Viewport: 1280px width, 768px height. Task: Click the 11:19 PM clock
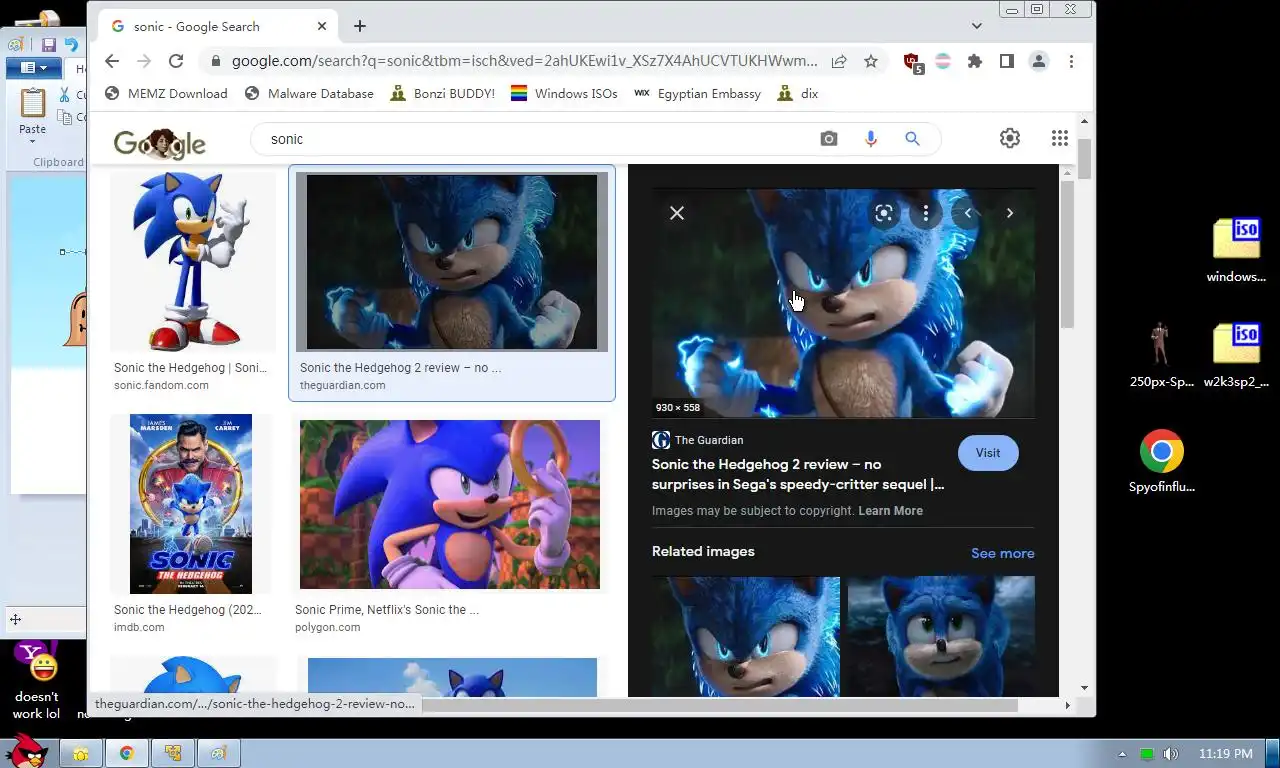[1225, 754]
